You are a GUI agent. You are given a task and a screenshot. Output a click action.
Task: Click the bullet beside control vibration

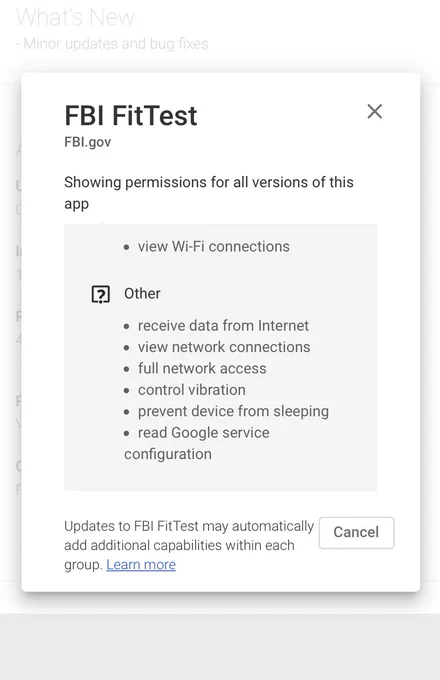(127, 390)
